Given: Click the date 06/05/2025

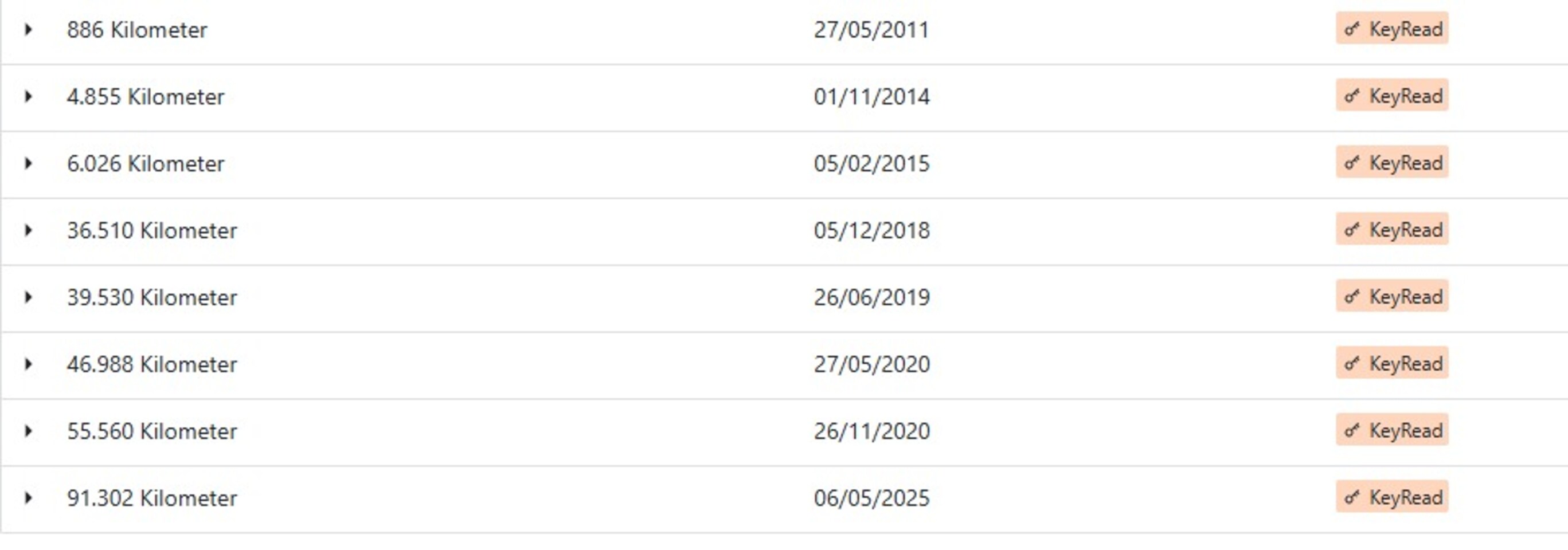Looking at the screenshot, I should click(871, 498).
